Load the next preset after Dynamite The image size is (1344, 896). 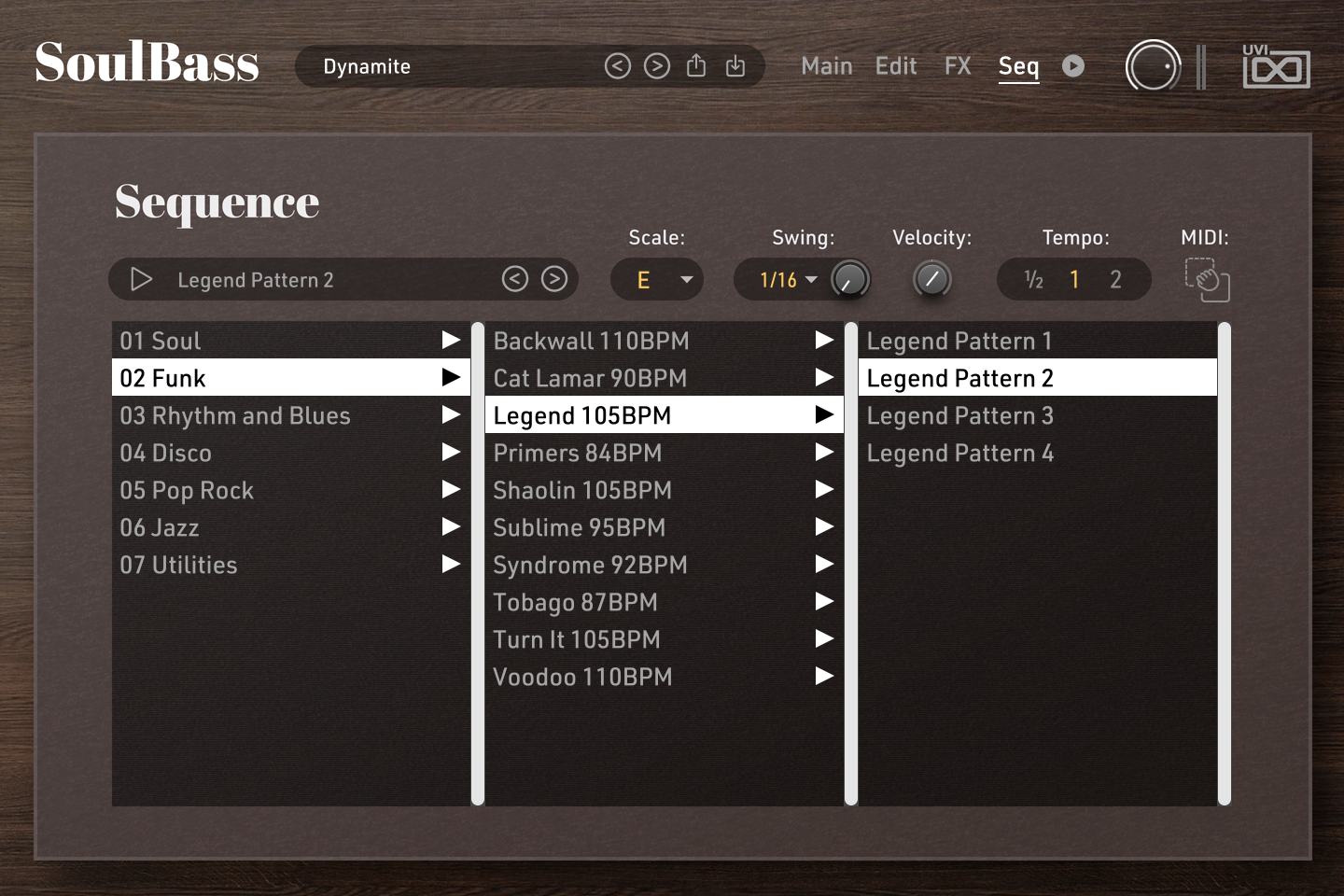657,66
